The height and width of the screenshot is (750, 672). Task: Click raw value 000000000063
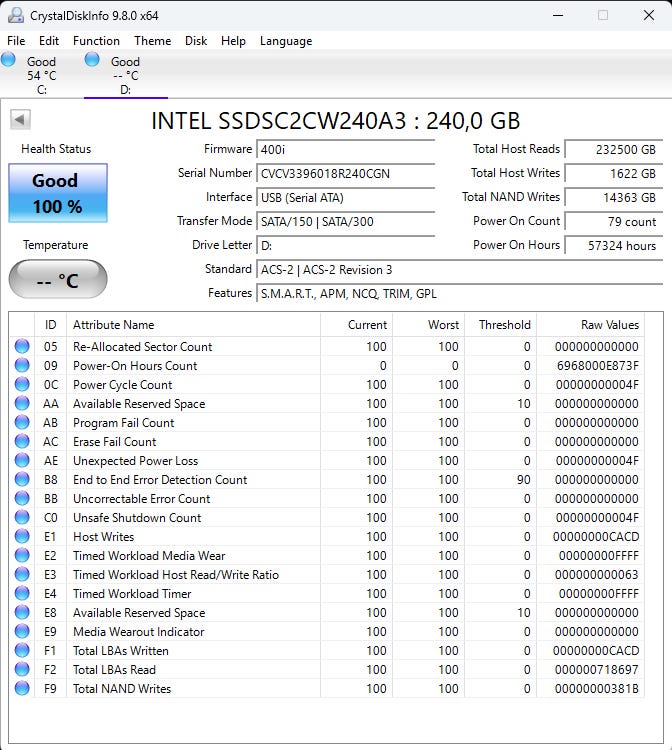click(596, 574)
